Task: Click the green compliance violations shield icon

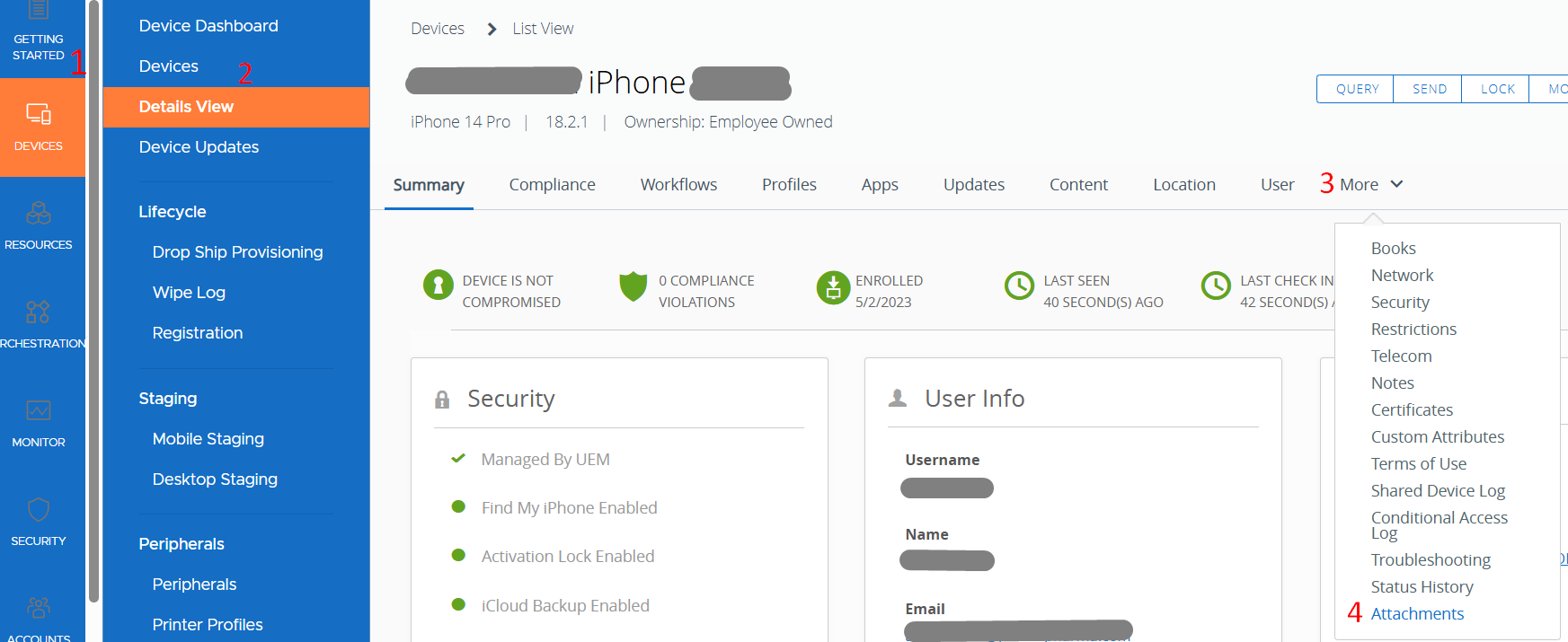Action: (x=633, y=286)
